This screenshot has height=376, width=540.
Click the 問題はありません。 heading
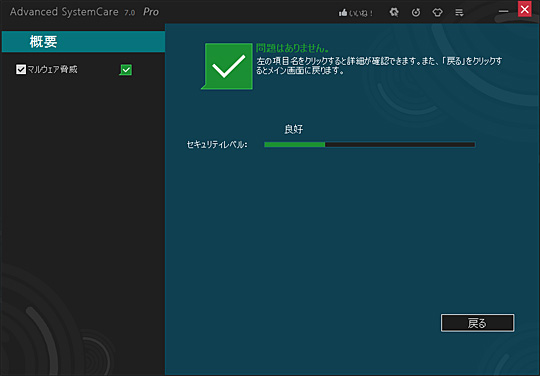click(292, 48)
